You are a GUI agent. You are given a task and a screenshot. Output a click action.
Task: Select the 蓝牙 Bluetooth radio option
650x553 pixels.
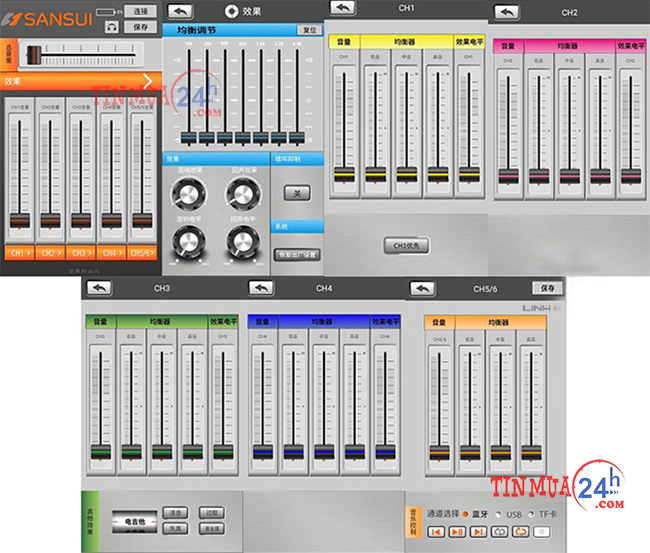click(x=465, y=513)
